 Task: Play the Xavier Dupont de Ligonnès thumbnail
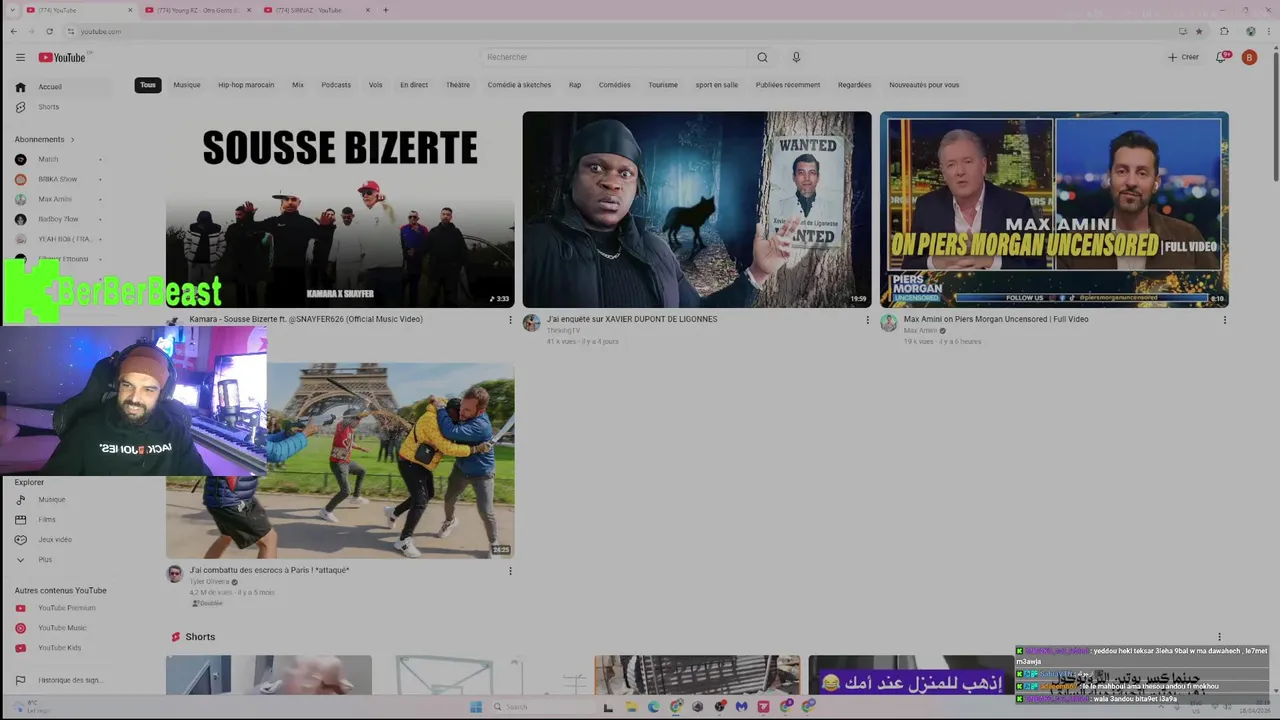[x=697, y=209]
